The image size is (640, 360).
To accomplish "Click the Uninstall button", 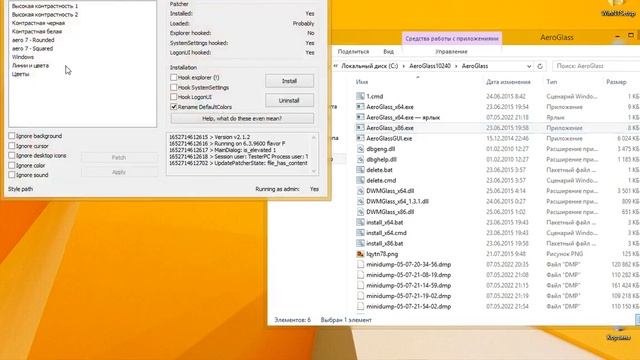I will (289, 100).
